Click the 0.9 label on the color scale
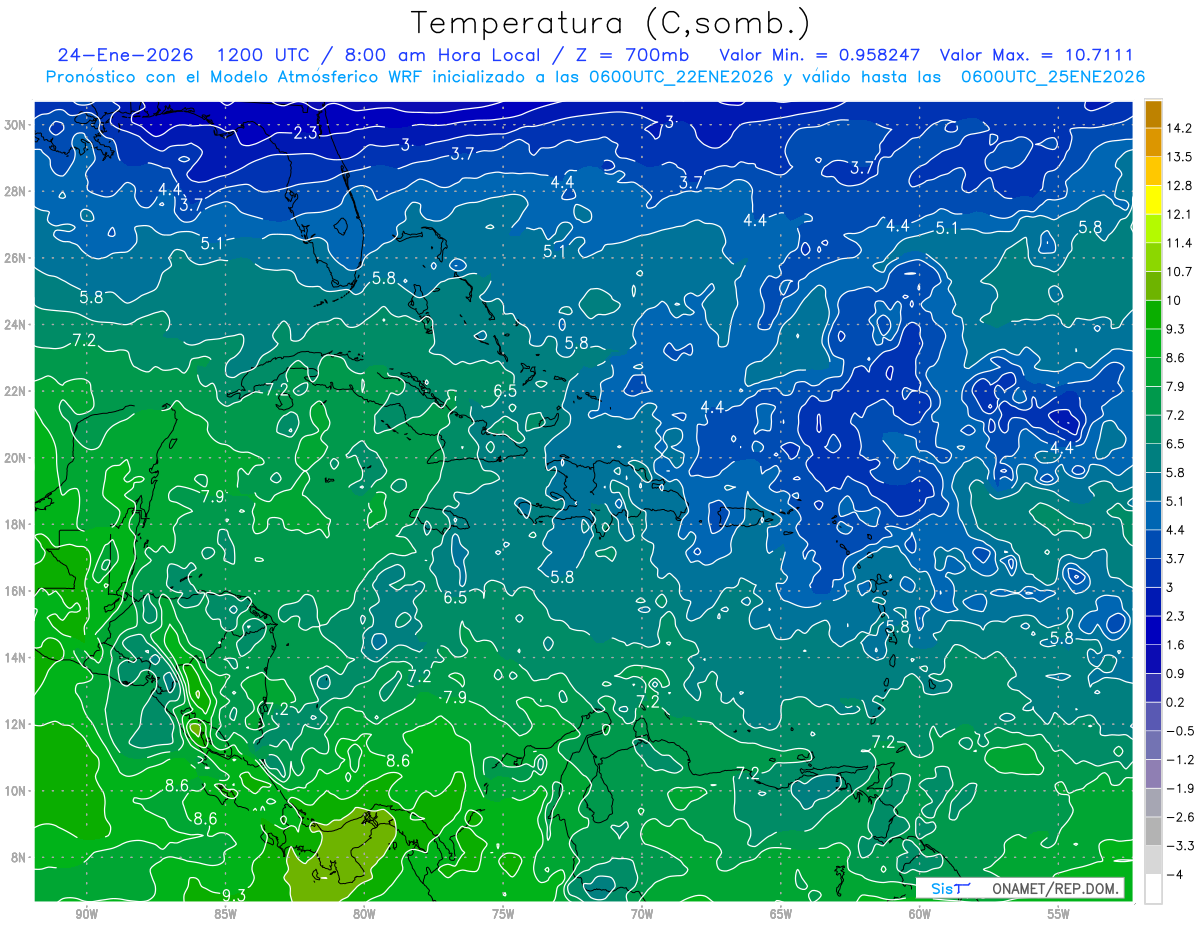 (1176, 673)
